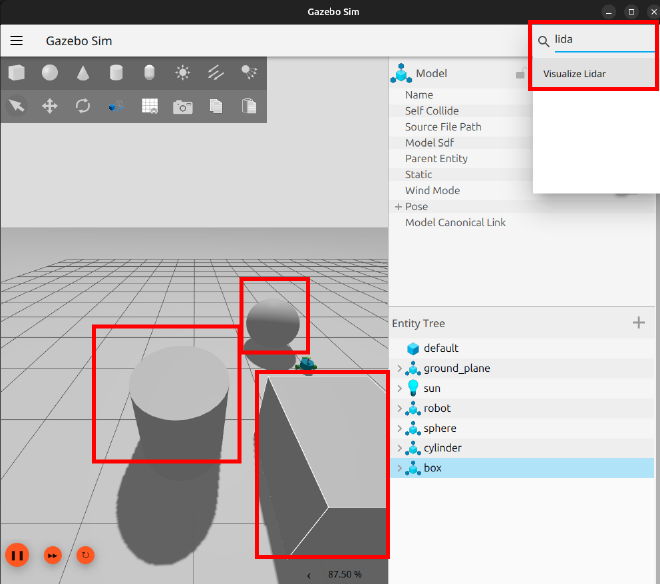Click the Source File Path row
This screenshot has width=660, height=584.
pyautogui.click(x=461, y=127)
